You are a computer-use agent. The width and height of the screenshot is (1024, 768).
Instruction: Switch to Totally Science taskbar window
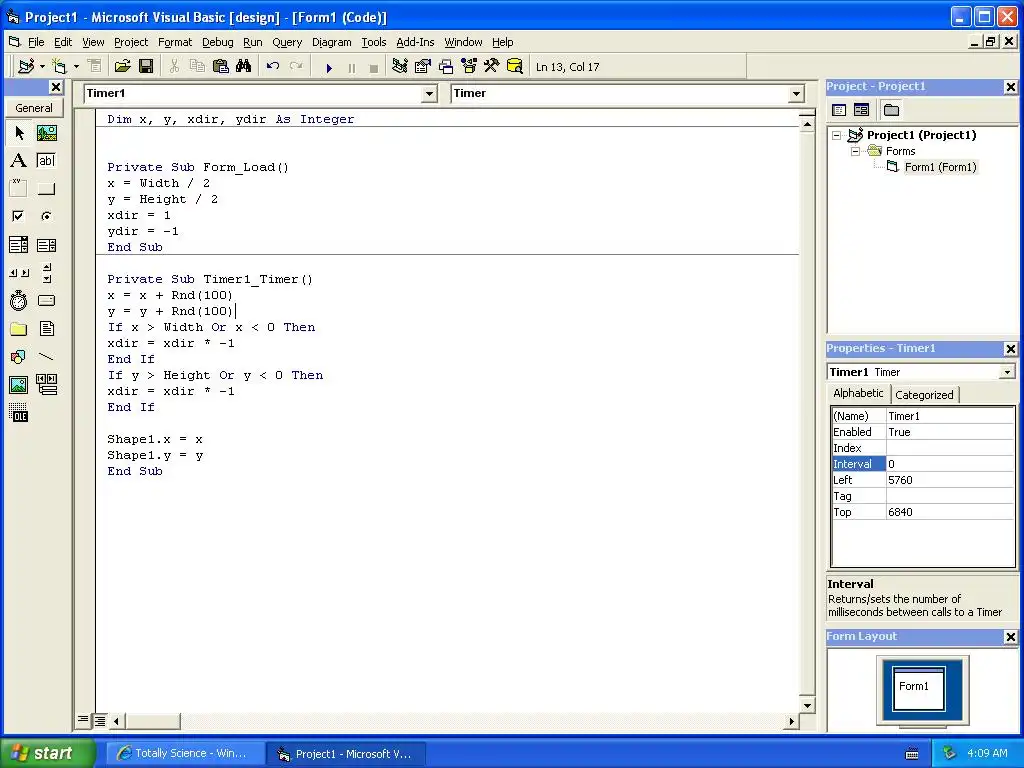185,753
